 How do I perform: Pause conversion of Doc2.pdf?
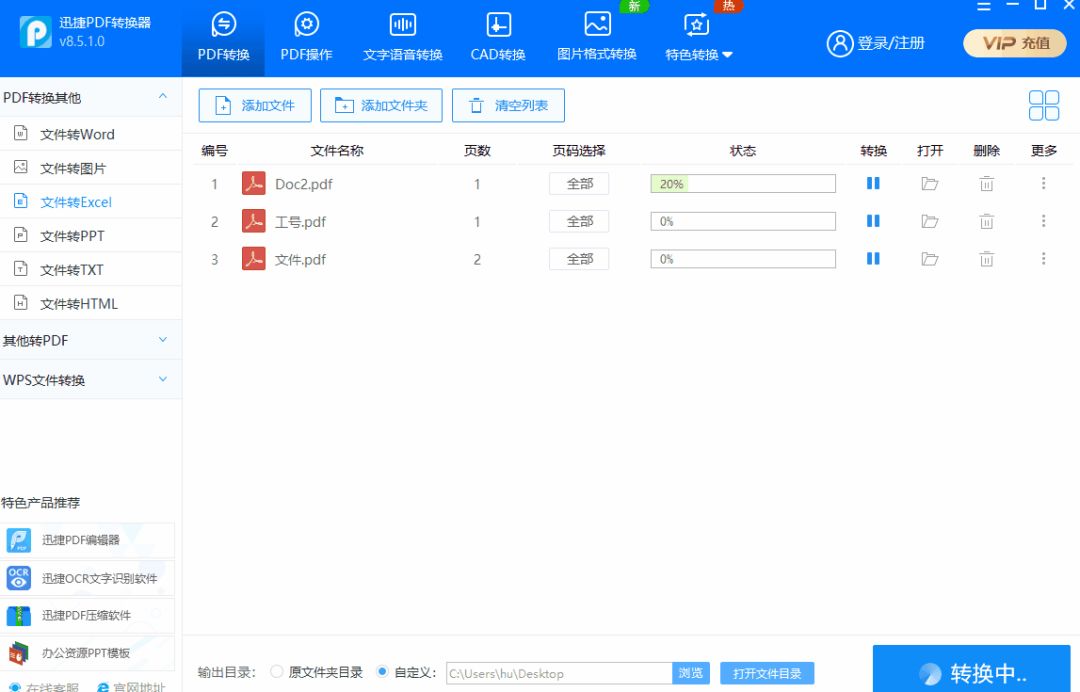(x=872, y=183)
